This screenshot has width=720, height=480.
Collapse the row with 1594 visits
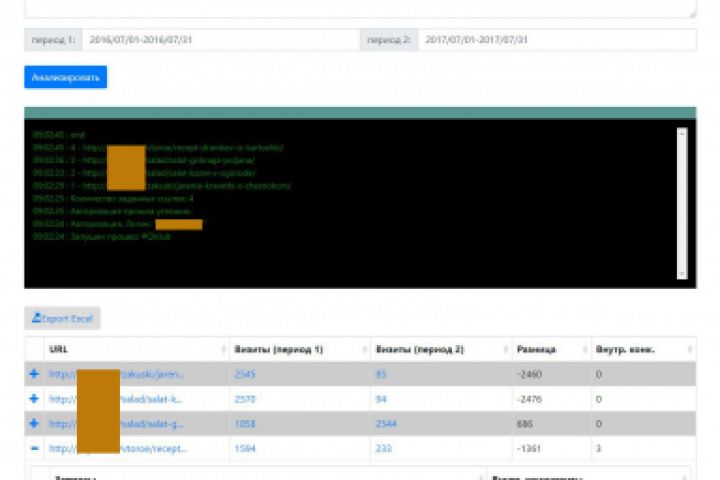[34, 448]
